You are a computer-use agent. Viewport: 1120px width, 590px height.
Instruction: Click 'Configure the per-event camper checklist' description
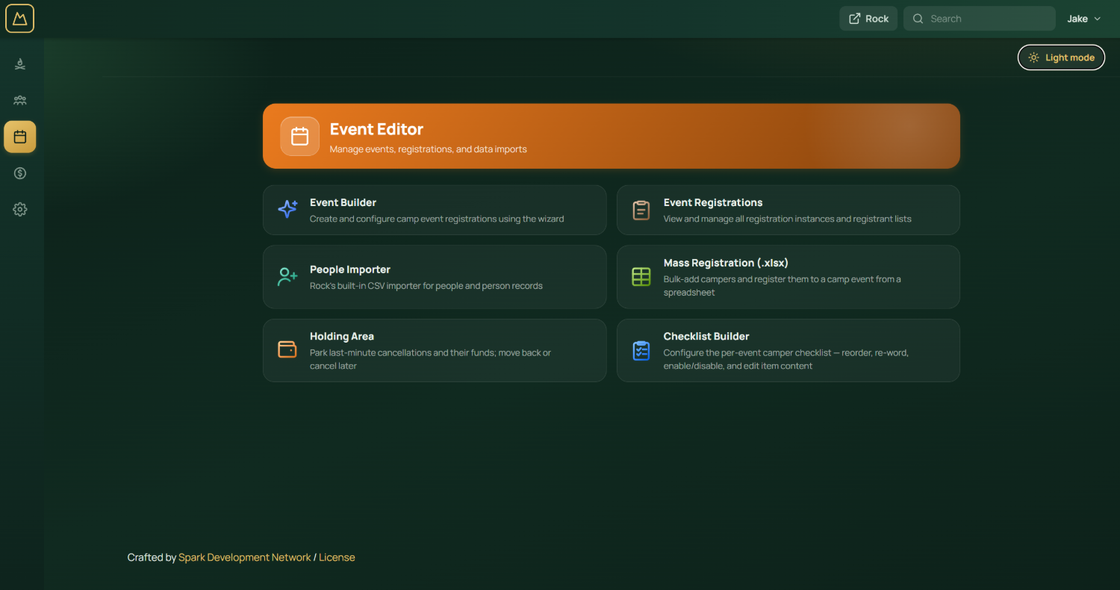point(786,359)
